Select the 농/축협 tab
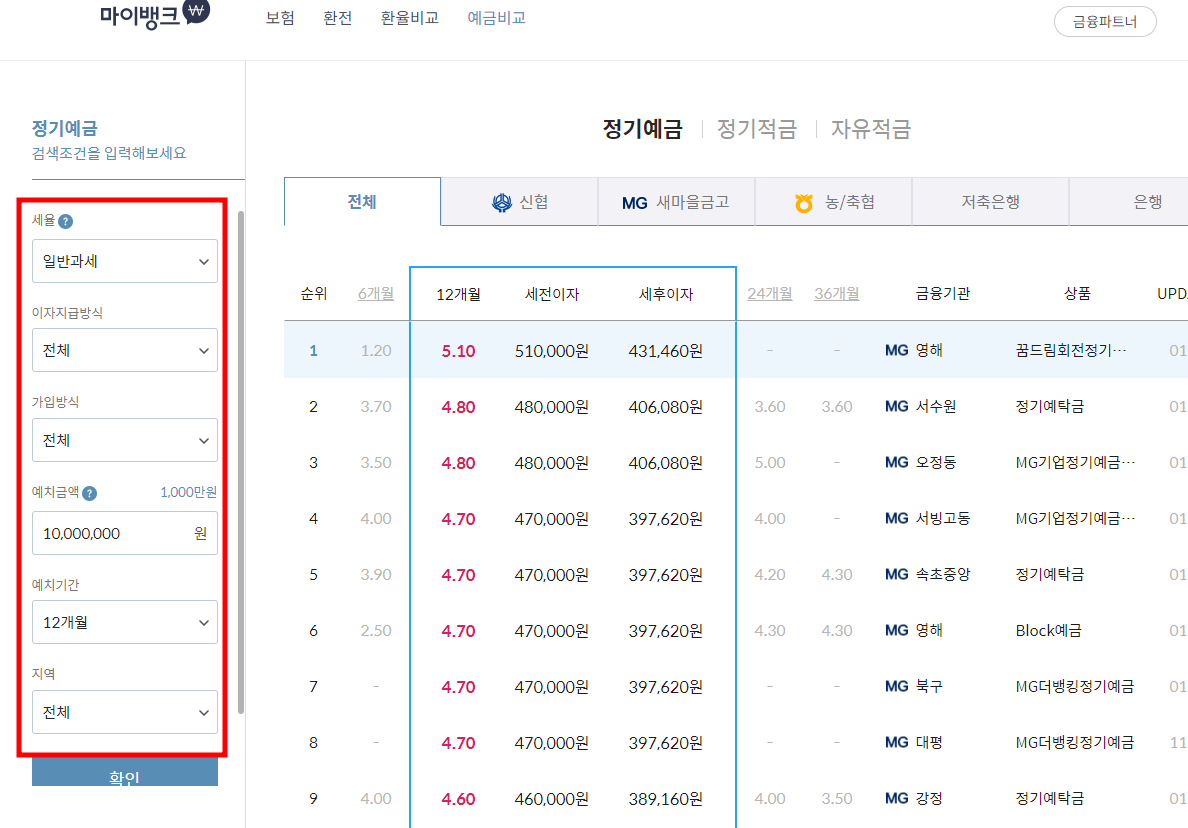The width and height of the screenshot is (1188, 828). [x=833, y=202]
